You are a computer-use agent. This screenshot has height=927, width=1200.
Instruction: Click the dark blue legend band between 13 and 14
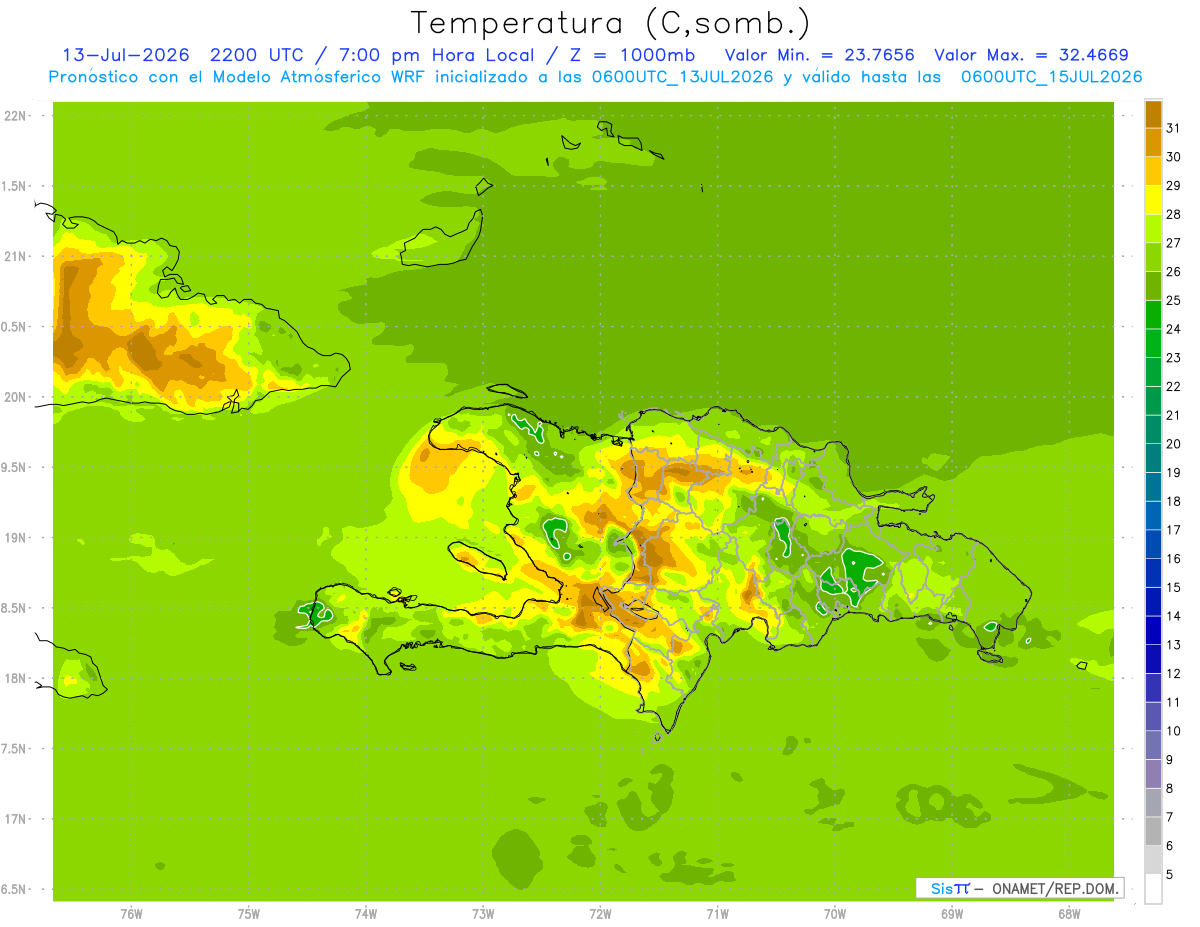coord(1153,630)
